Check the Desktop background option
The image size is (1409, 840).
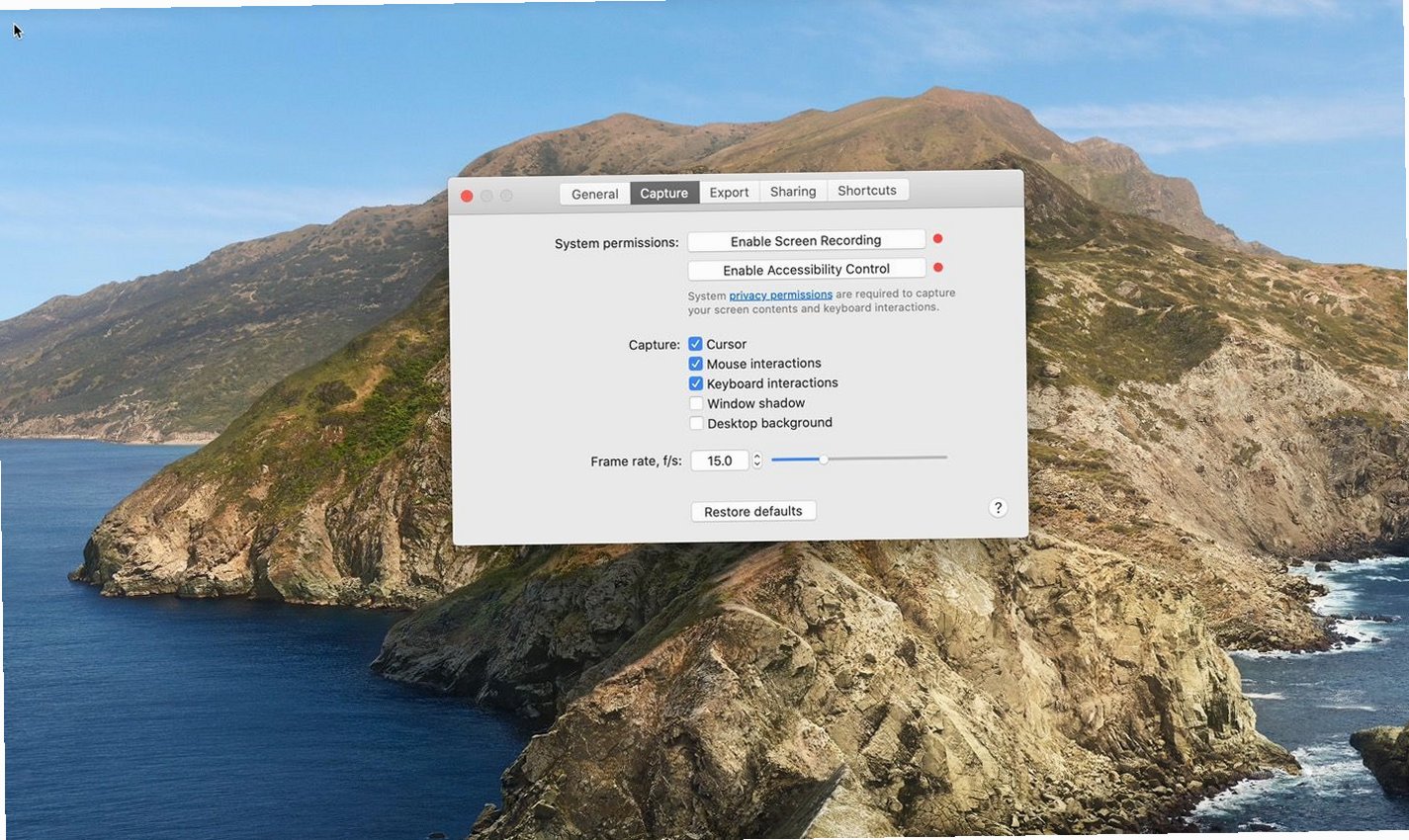pos(696,423)
